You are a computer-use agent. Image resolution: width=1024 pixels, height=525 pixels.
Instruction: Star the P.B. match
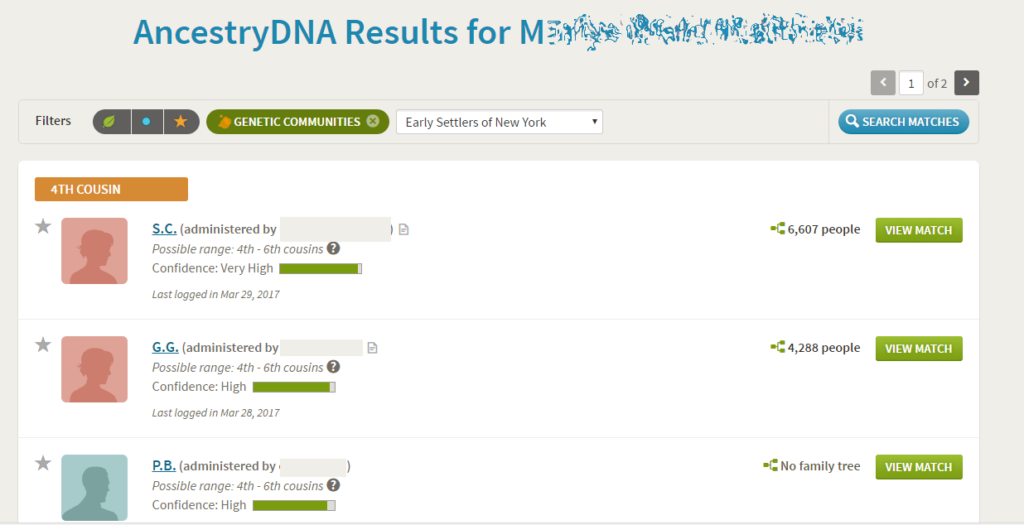tap(43, 464)
